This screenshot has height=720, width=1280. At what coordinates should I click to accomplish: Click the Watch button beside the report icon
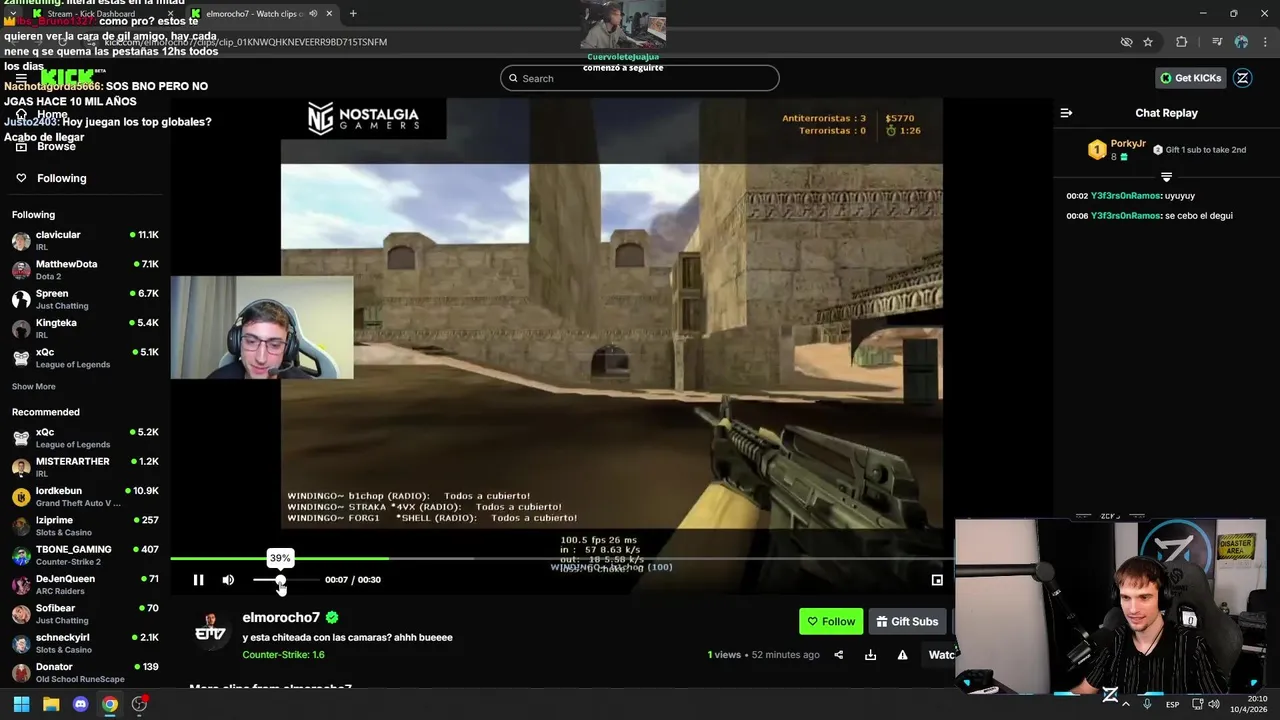pos(940,655)
